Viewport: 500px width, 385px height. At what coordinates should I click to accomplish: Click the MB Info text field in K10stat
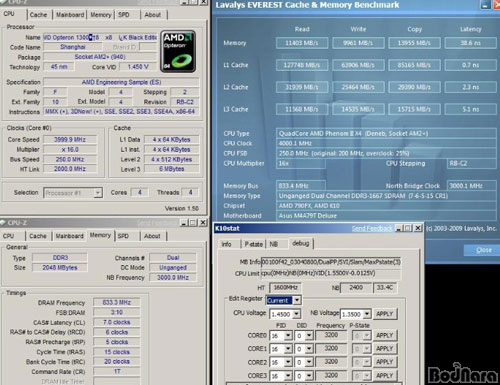(x=331, y=262)
